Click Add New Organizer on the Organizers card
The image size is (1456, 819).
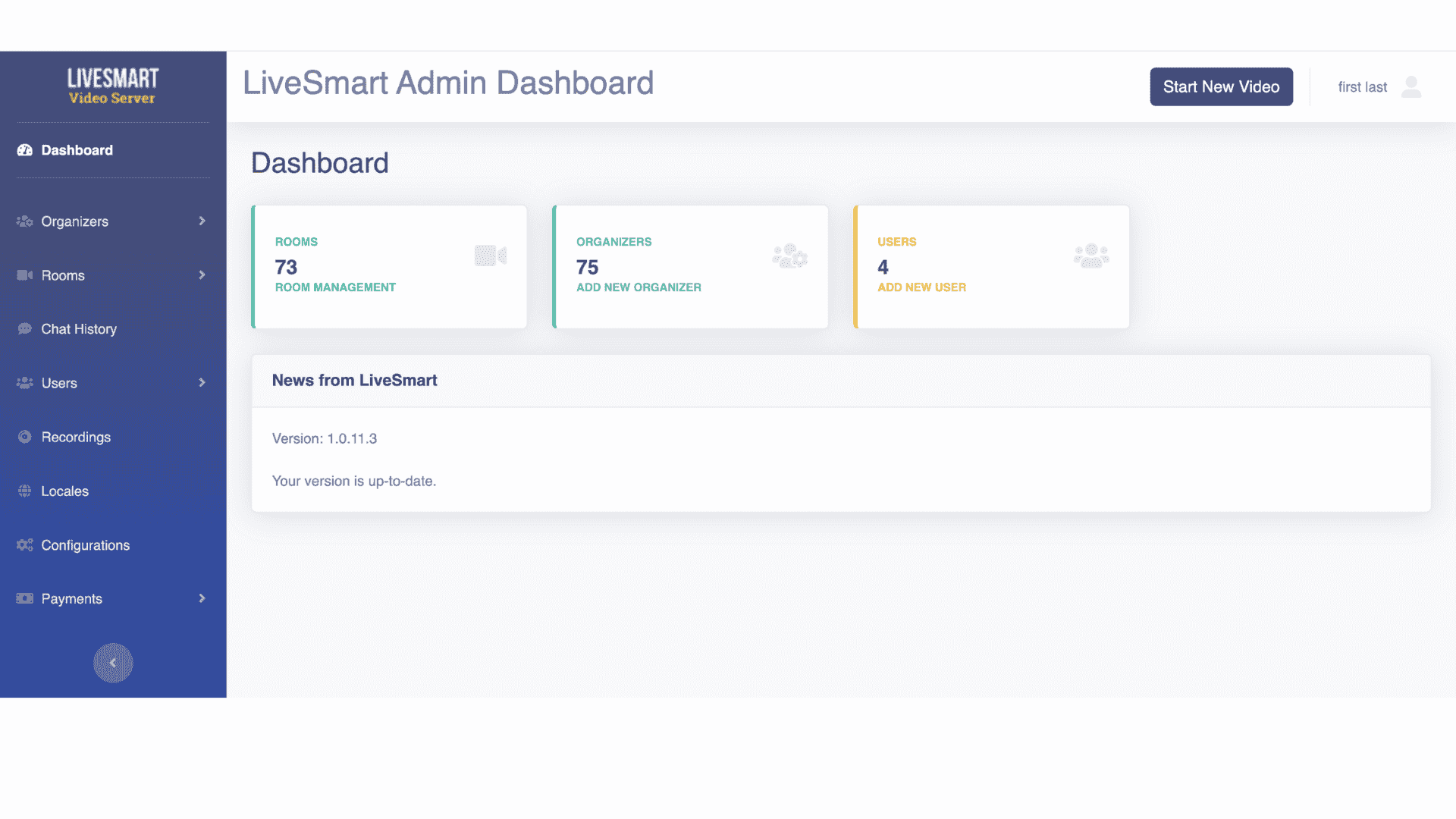(x=639, y=287)
